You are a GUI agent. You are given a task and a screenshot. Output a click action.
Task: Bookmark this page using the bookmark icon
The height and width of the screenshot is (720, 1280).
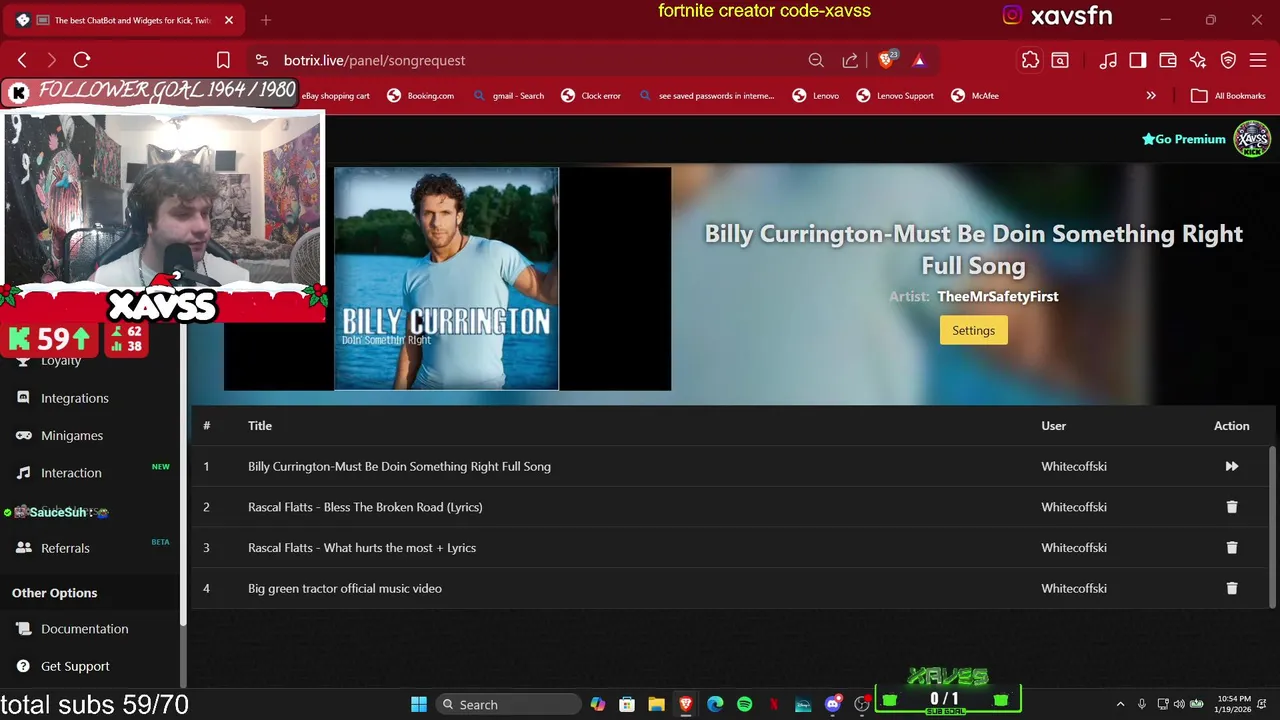click(223, 60)
